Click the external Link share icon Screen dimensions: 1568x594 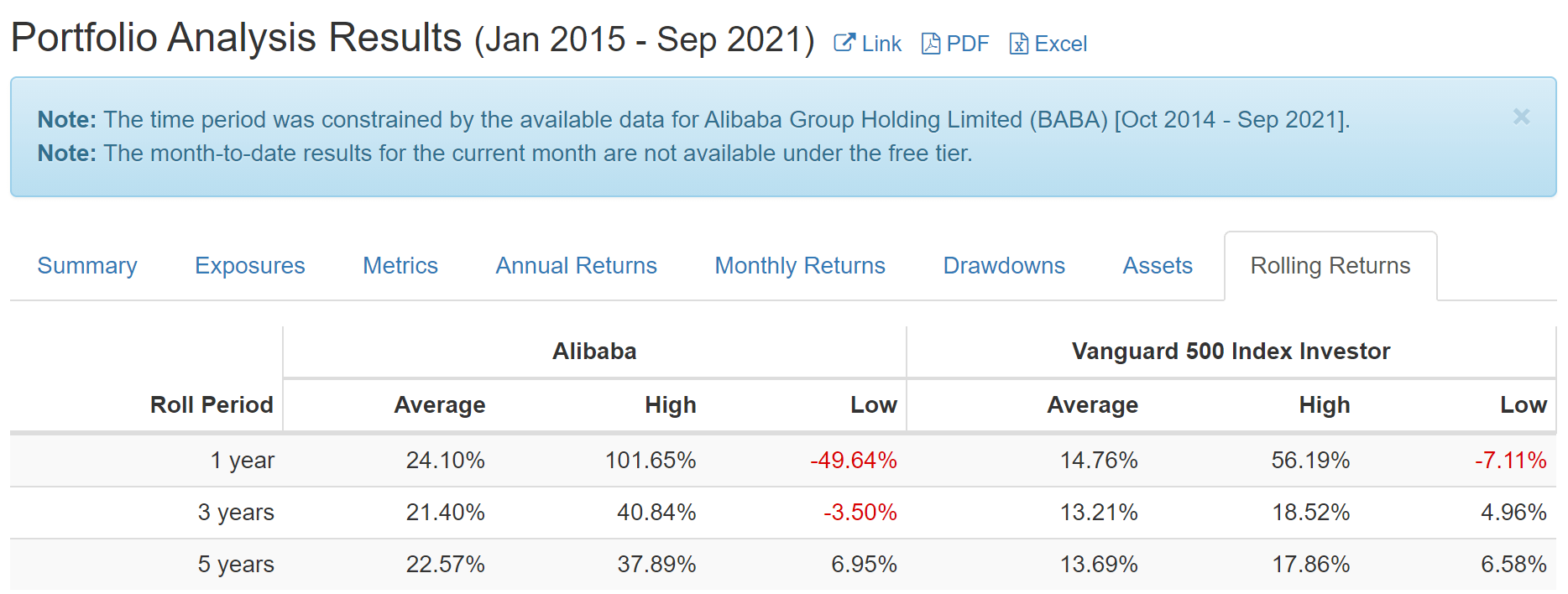tap(844, 44)
